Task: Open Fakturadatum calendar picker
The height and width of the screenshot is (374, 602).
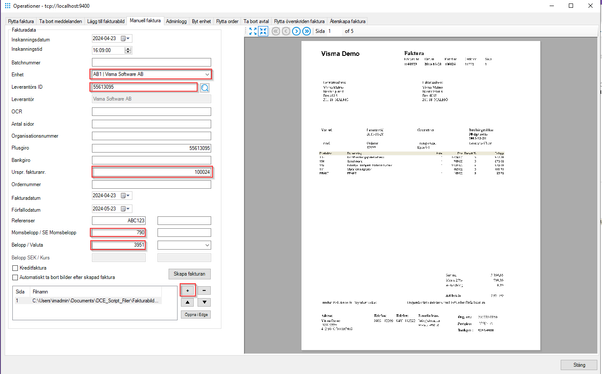Action: pos(126,196)
